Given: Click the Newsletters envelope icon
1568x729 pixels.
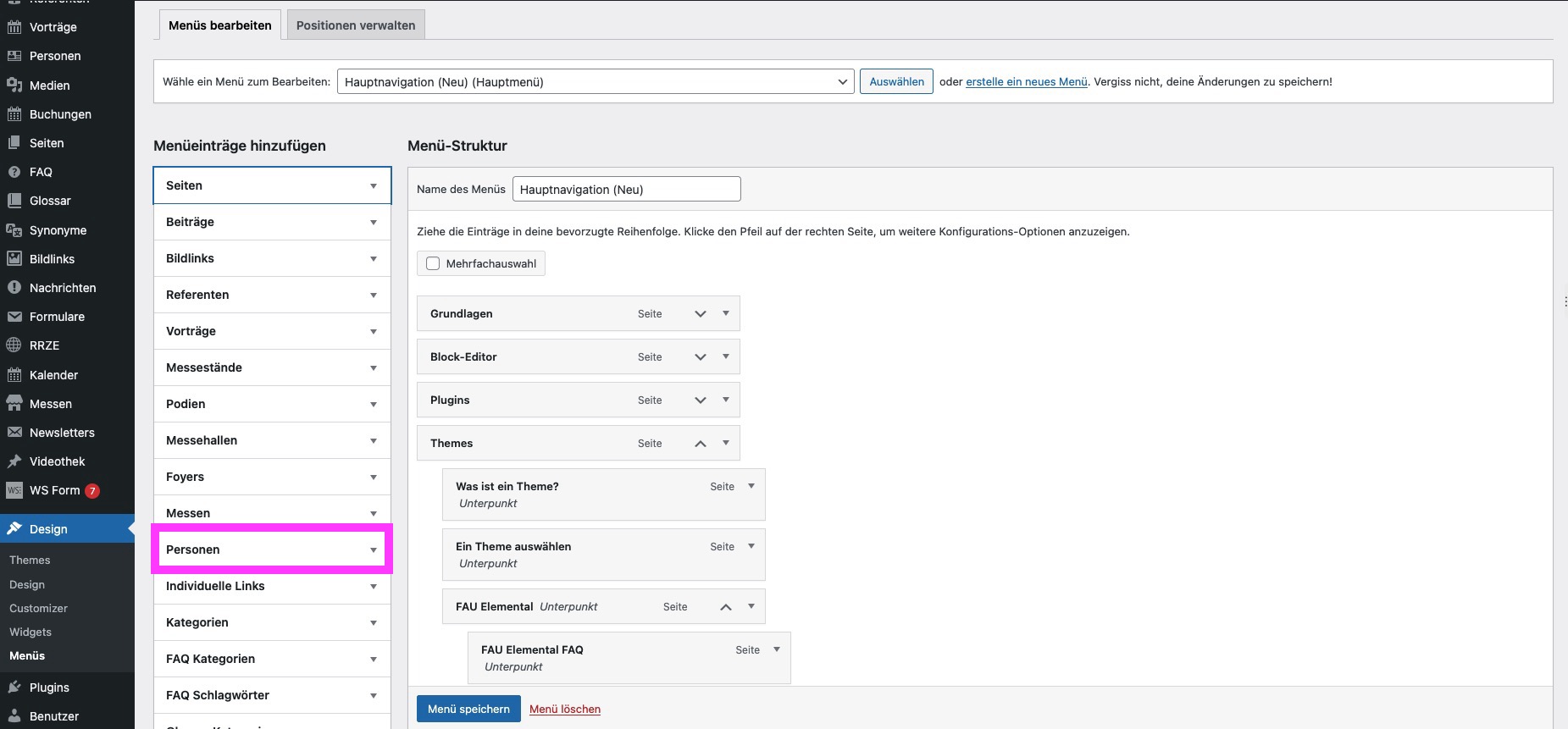Looking at the screenshot, I should click(14, 433).
